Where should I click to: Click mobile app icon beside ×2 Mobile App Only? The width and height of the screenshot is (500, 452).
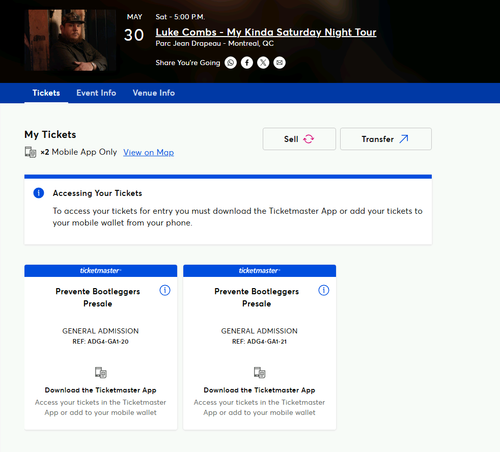(x=30, y=152)
